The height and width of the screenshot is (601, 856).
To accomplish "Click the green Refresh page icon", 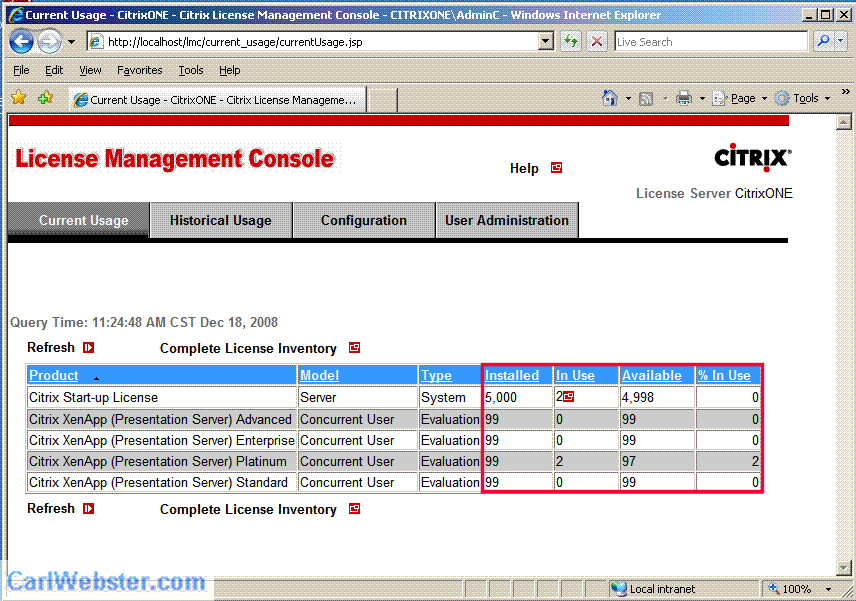I will [x=571, y=41].
